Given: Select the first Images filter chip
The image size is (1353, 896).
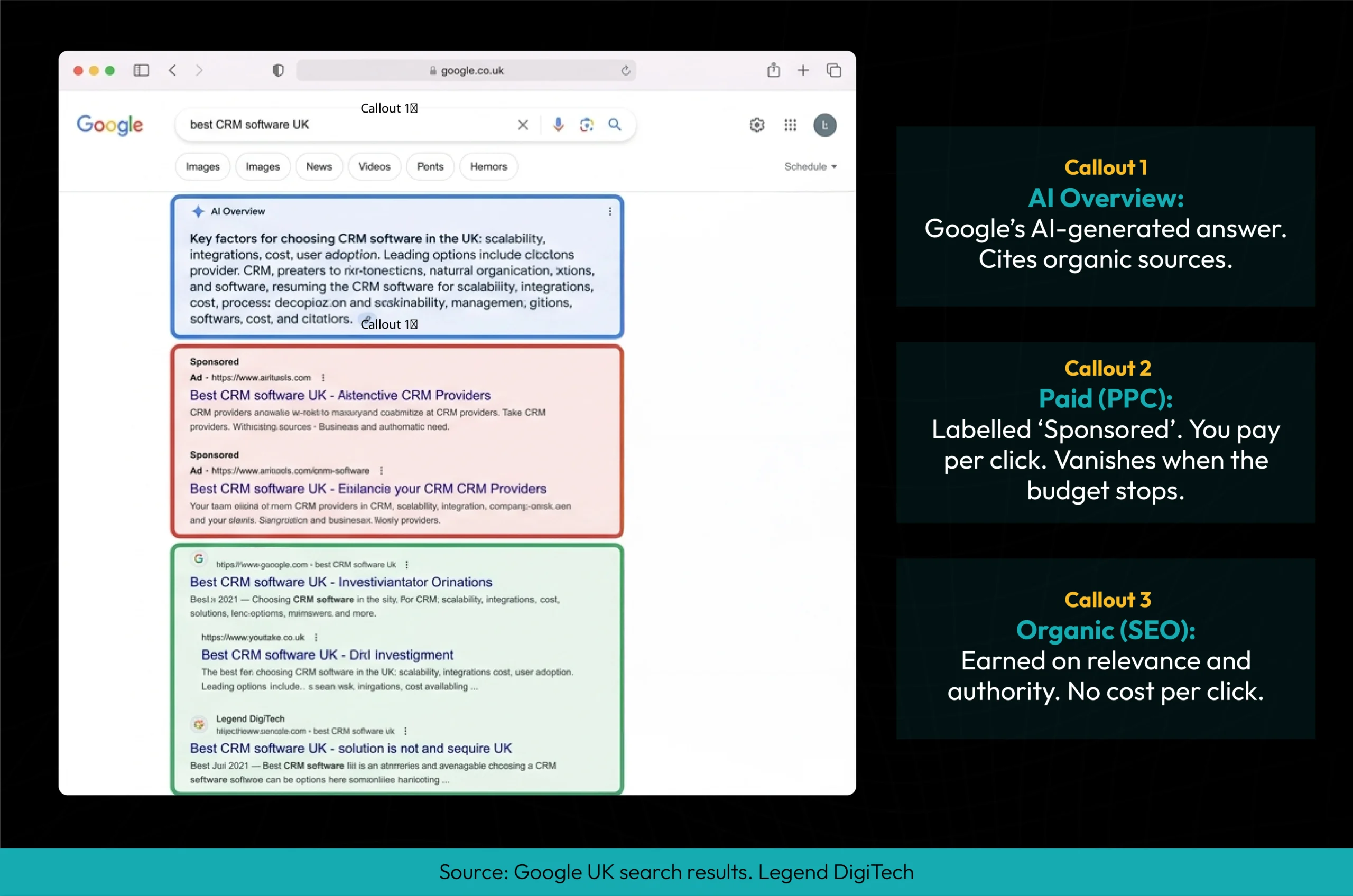Looking at the screenshot, I should tap(202, 166).
